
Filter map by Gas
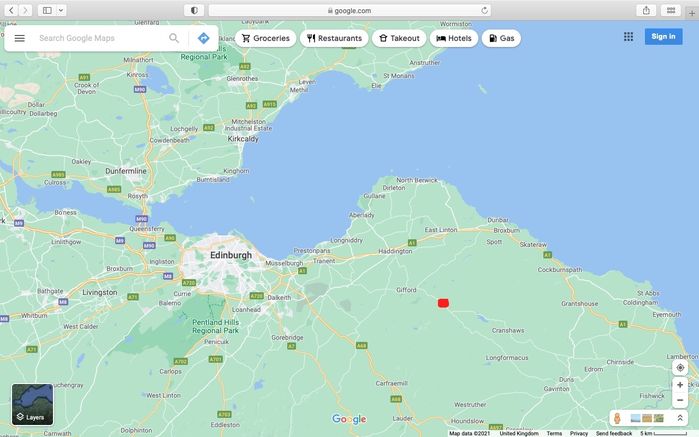[x=502, y=38]
